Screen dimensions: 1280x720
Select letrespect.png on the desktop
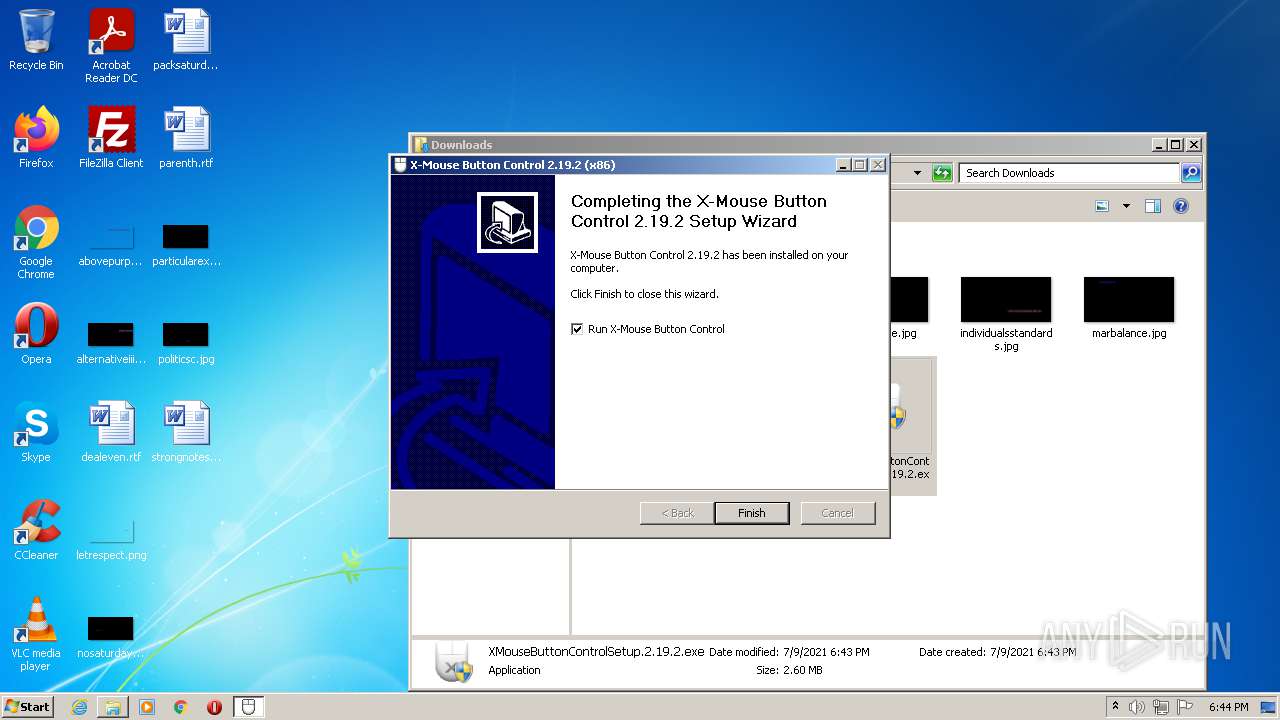click(111, 540)
